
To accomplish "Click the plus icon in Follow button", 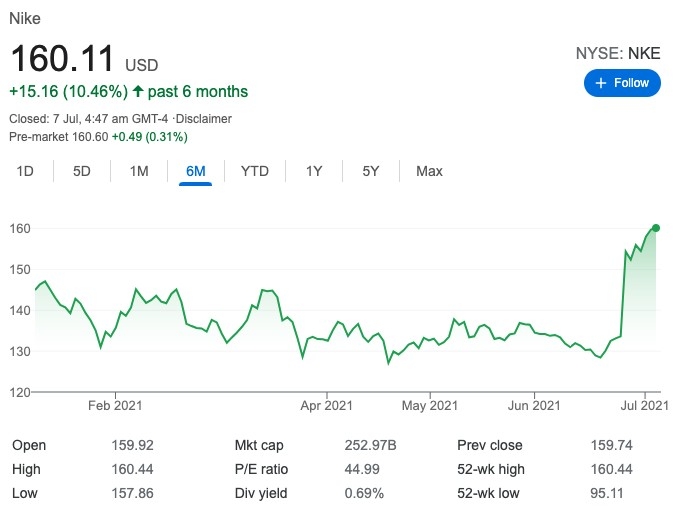I will click(x=601, y=83).
